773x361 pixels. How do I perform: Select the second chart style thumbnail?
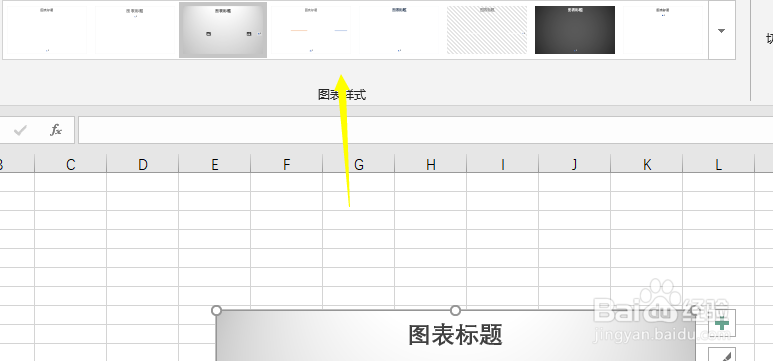[135, 30]
